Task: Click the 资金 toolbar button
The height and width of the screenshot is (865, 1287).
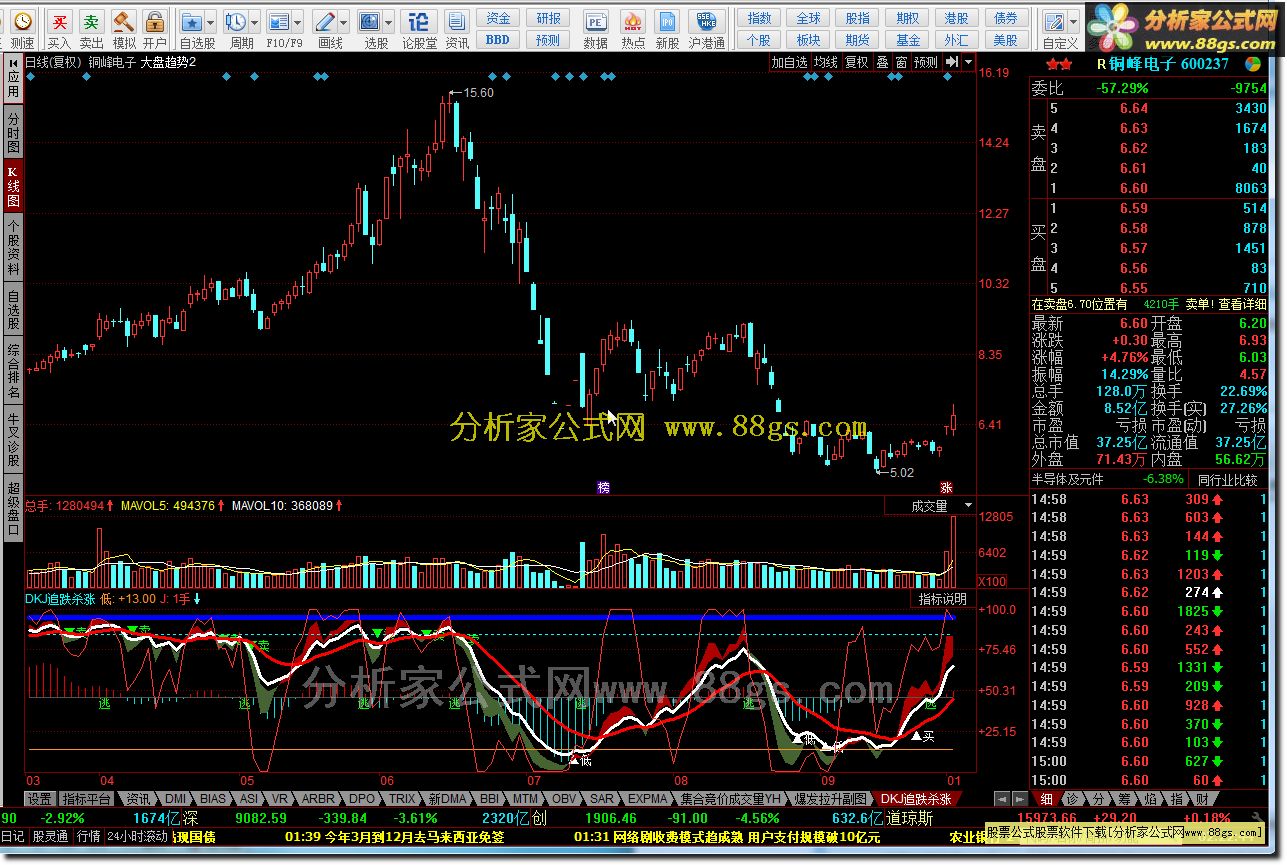Action: (498, 18)
